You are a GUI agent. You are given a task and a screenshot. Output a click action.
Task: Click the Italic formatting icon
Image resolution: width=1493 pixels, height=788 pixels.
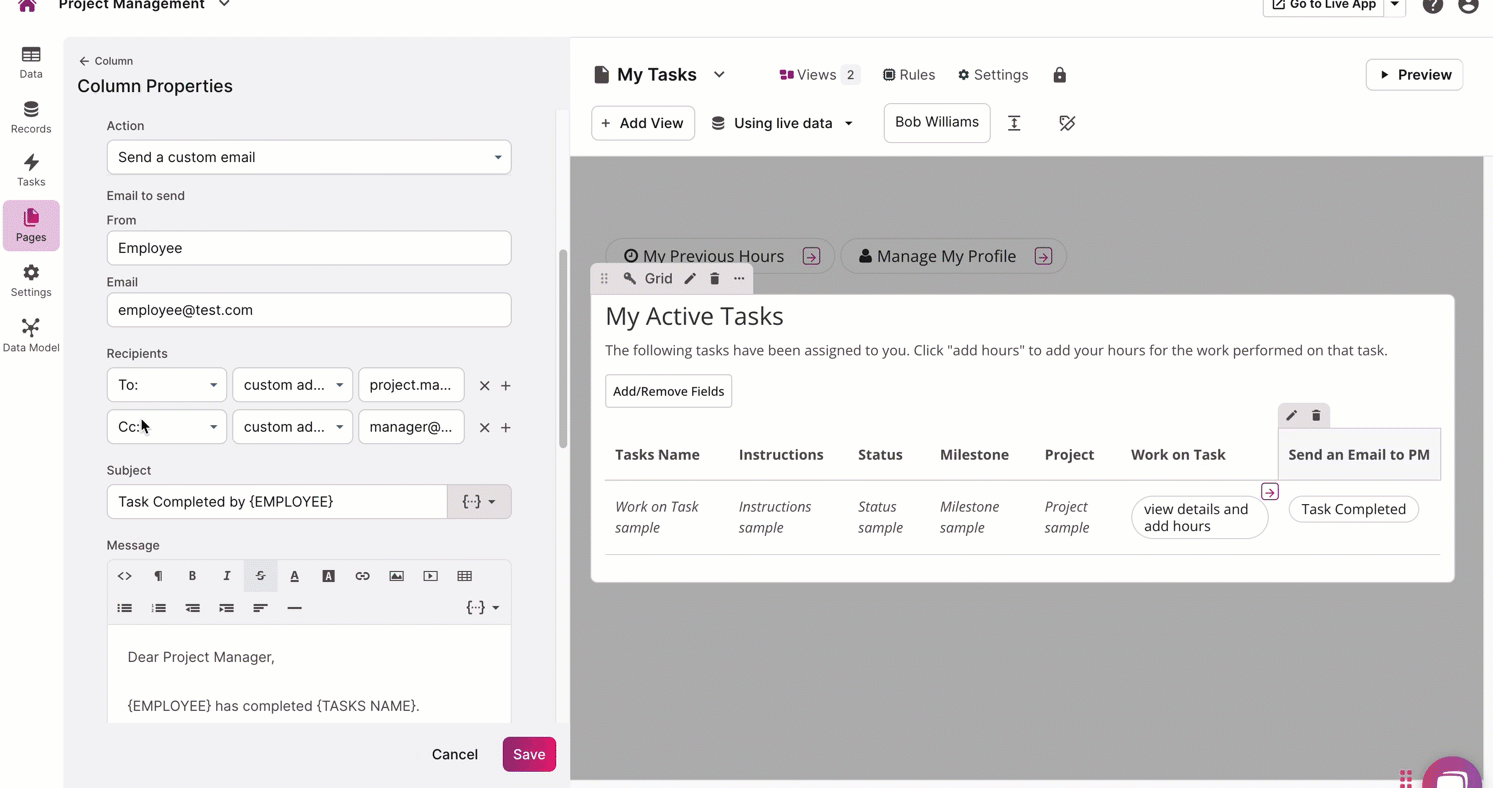(226, 576)
